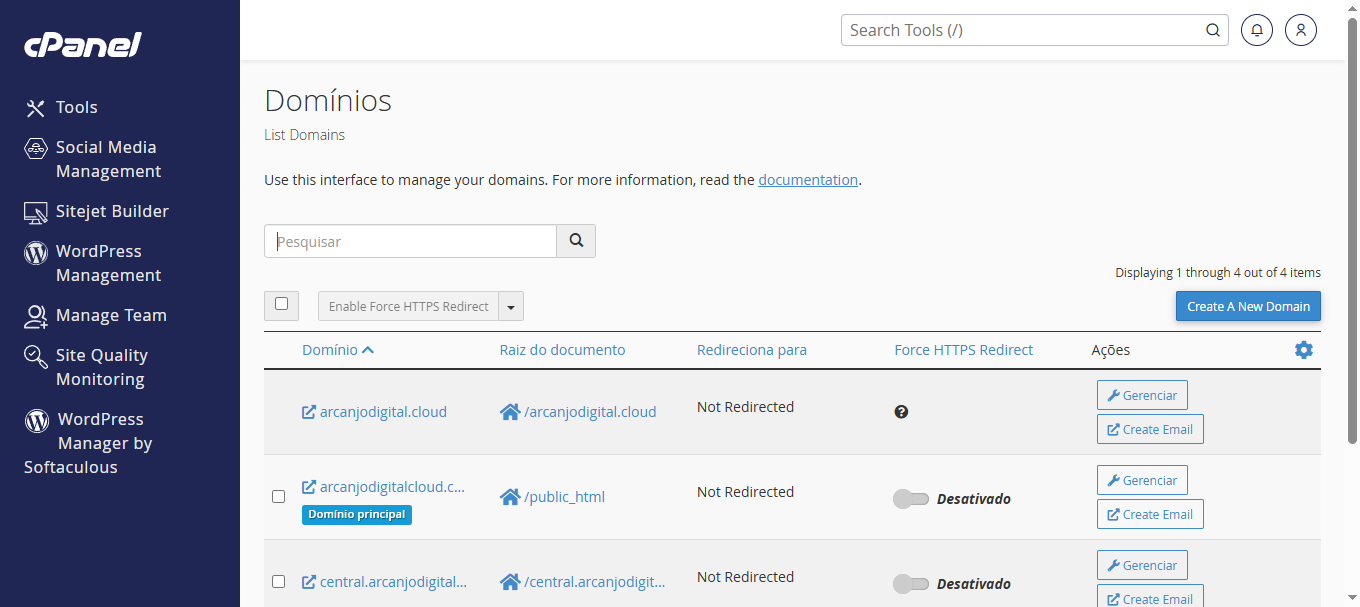Open Tools in the sidebar
The width and height of the screenshot is (1360, 607).
pos(76,107)
